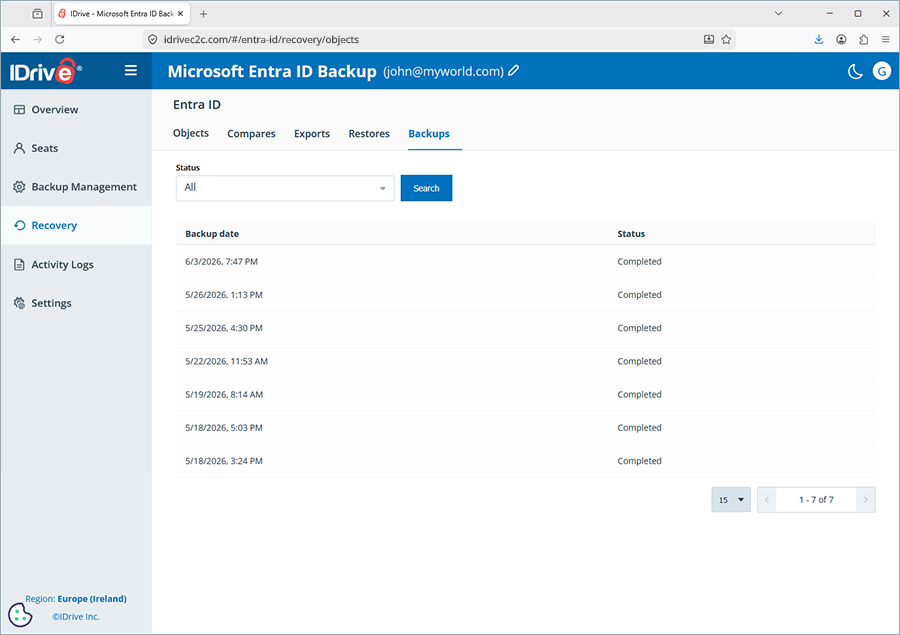The image size is (900, 635).
Task: Select backup dated 5/22/2026, 11:53 AM
Action: pos(526,361)
